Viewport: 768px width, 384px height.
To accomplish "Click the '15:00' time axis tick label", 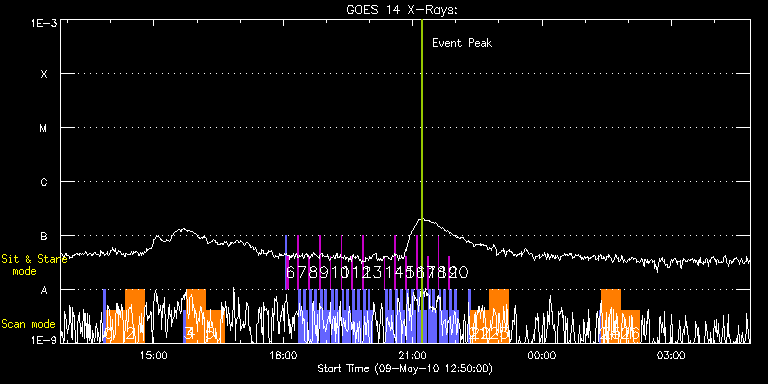I will pos(154,355).
